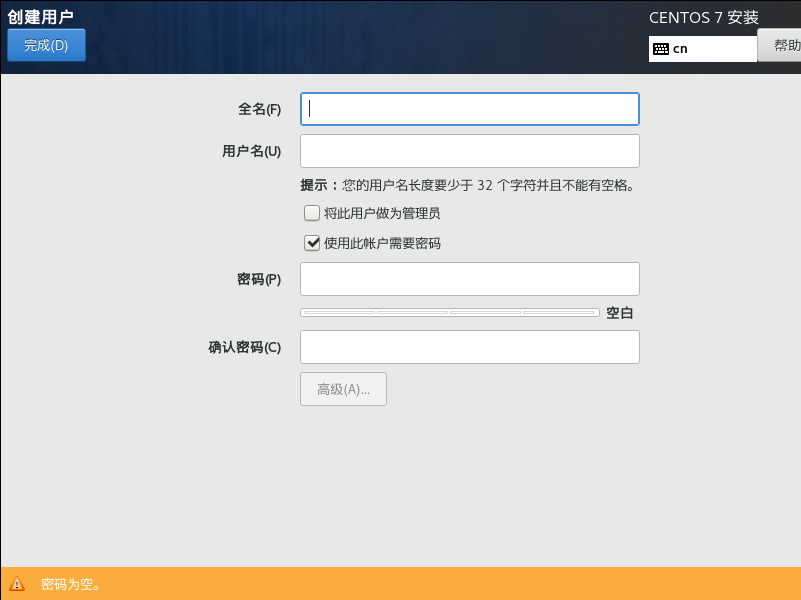Click the 空白 strength label

[620, 313]
